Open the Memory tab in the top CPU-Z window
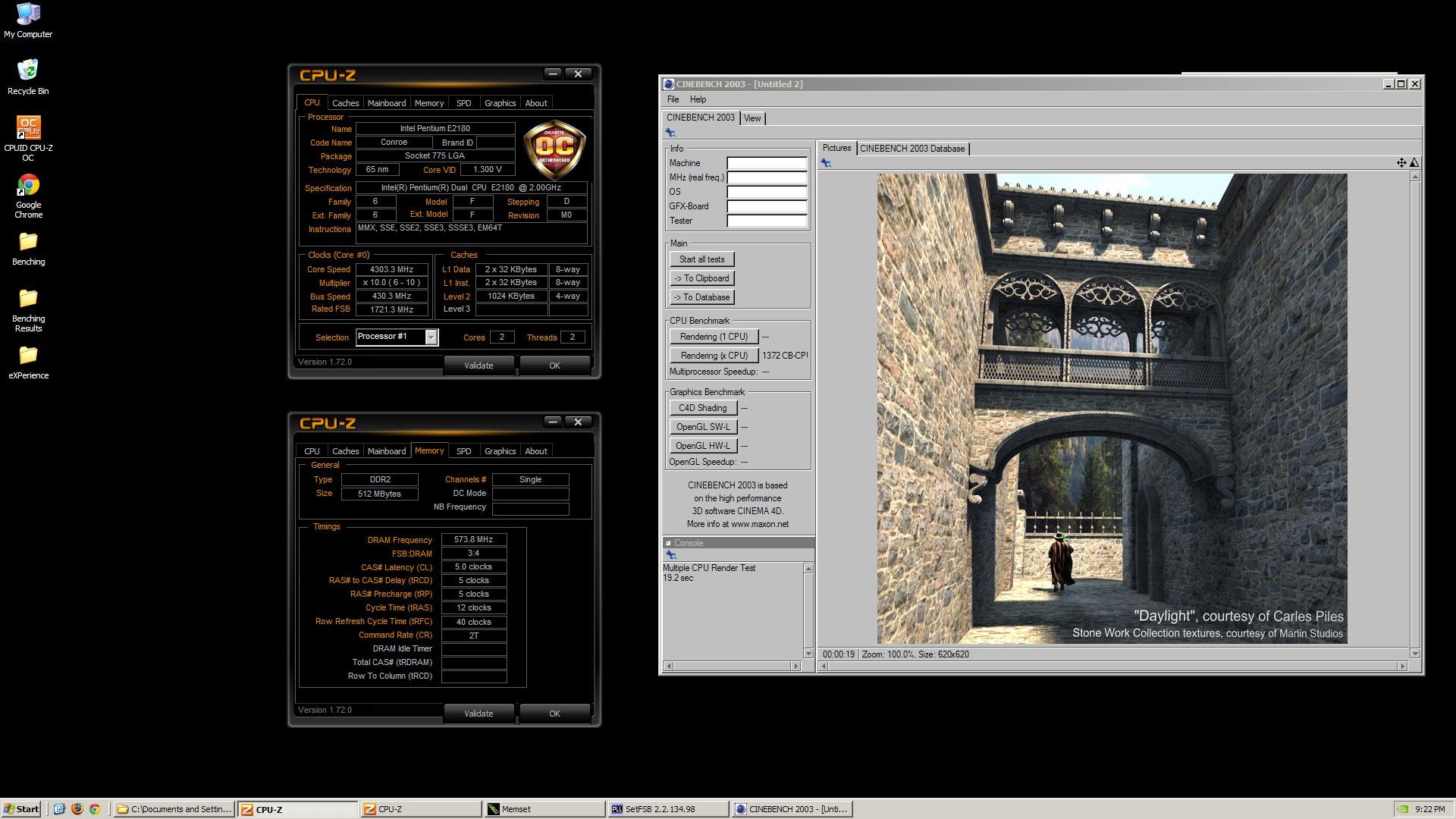 pyautogui.click(x=429, y=103)
